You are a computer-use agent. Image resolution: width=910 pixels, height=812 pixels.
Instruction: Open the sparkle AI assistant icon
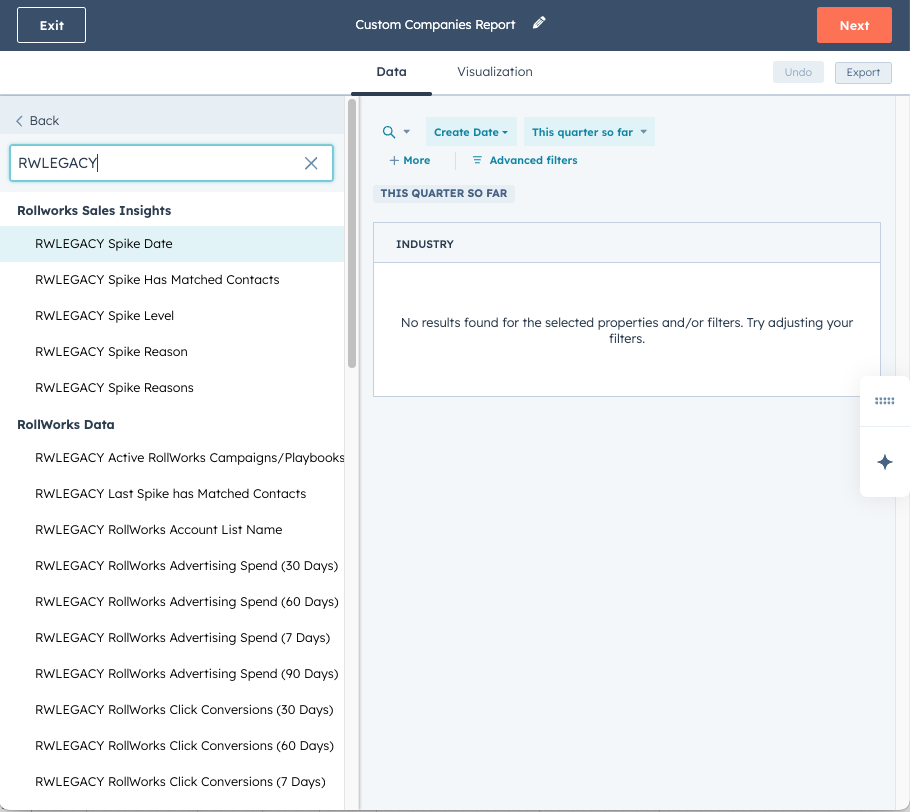coord(884,462)
